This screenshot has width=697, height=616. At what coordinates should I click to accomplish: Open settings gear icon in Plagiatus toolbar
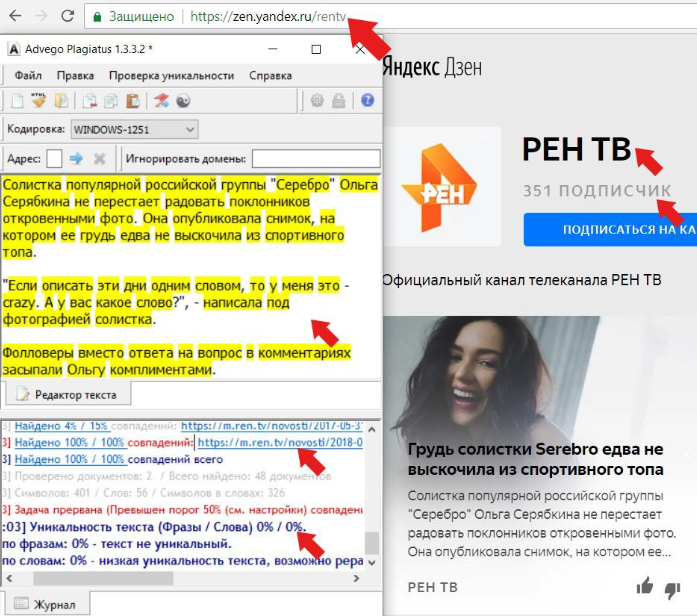click(317, 100)
